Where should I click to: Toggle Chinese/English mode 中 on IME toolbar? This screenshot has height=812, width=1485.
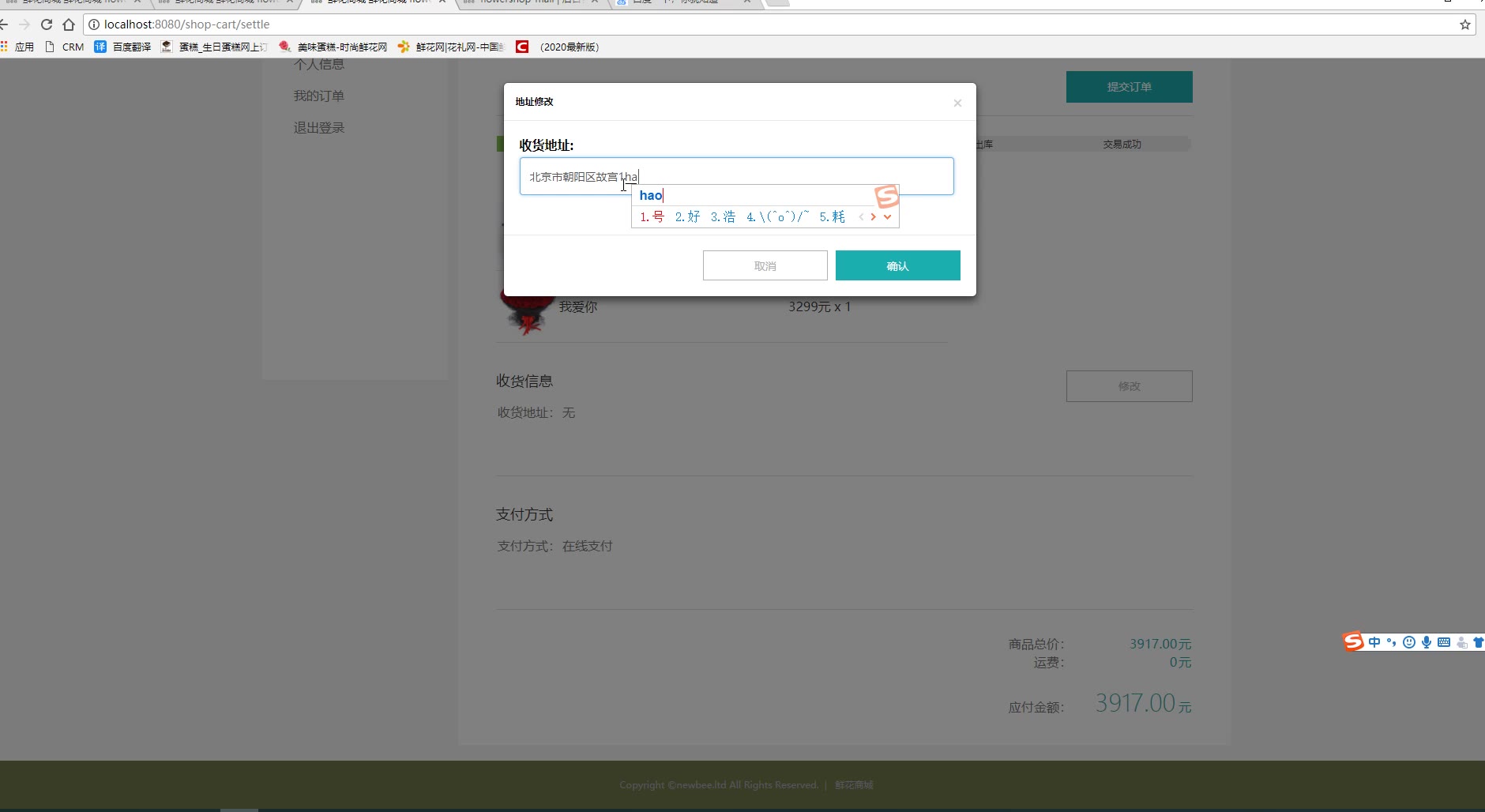[1374, 642]
